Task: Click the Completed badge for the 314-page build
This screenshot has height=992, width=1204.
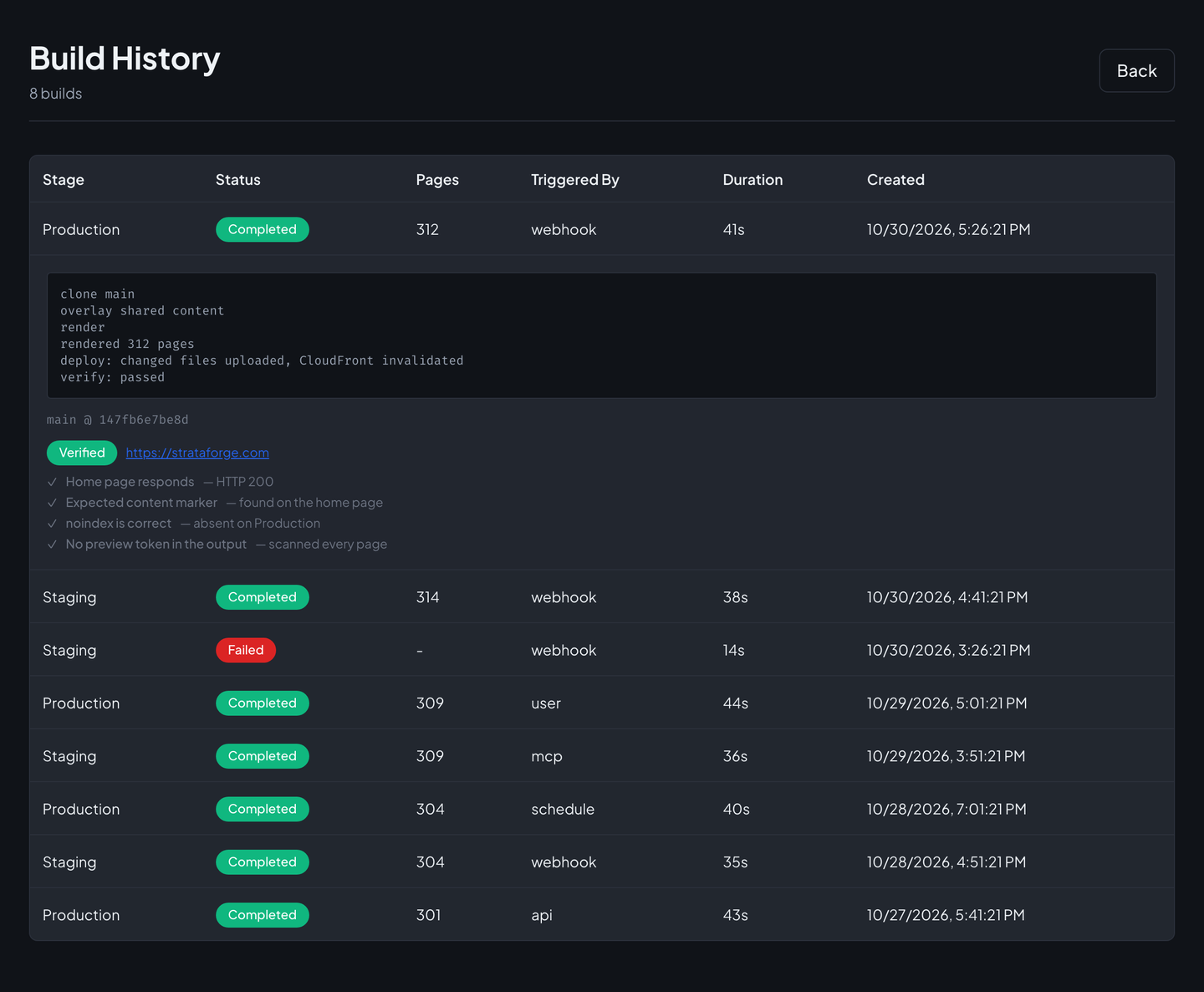Action: pos(263,597)
